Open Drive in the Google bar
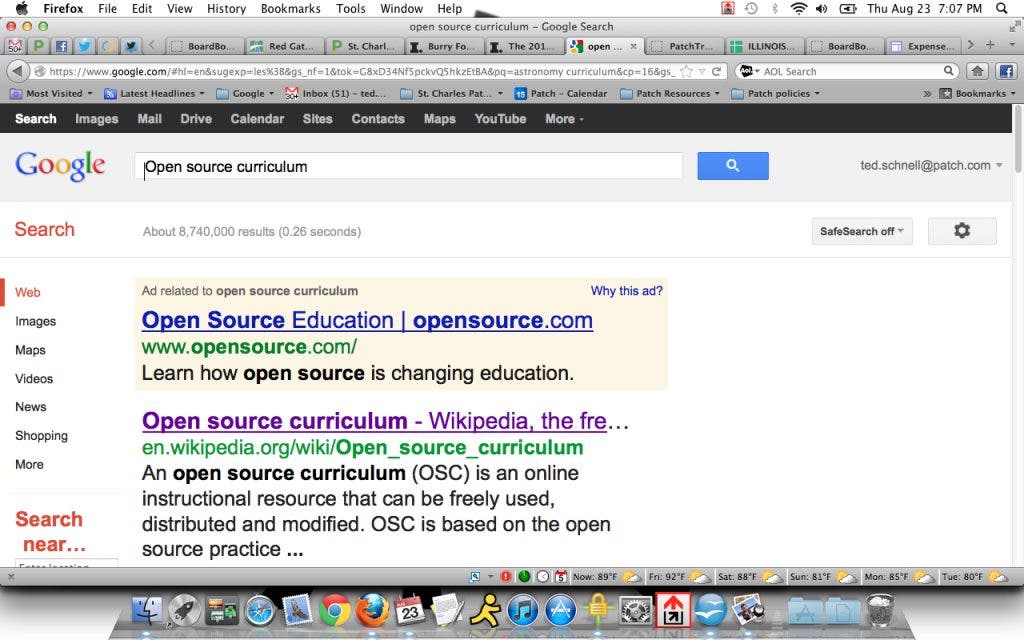This screenshot has width=1024, height=640. 196,119
